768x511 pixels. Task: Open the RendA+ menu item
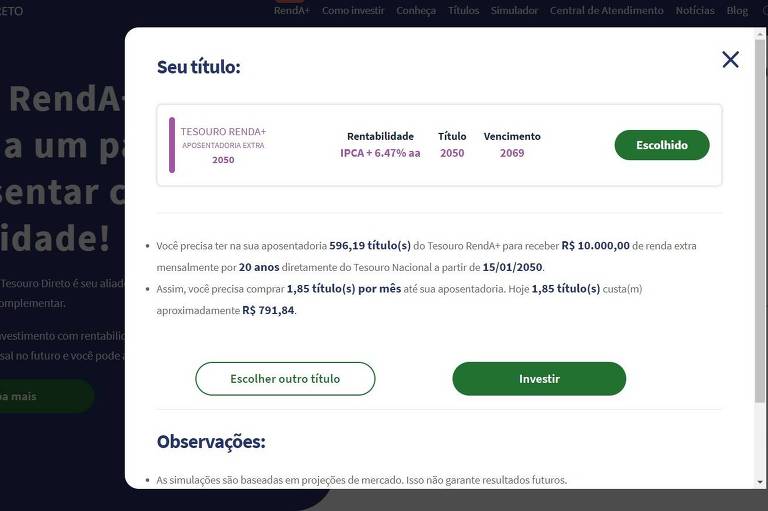tap(291, 10)
